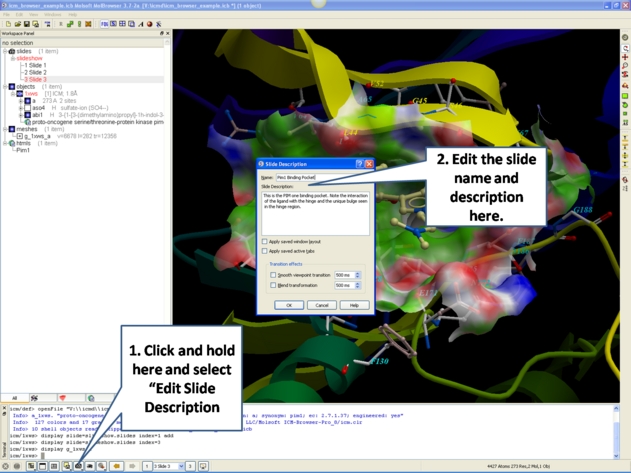
Task: Click the text label 'A' toolbar icon
Action: point(141,24)
